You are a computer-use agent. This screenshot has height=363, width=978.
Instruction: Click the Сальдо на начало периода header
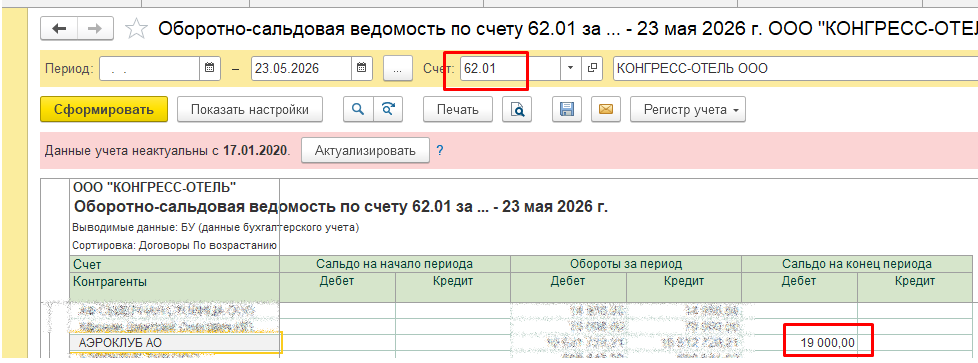tap(395, 264)
